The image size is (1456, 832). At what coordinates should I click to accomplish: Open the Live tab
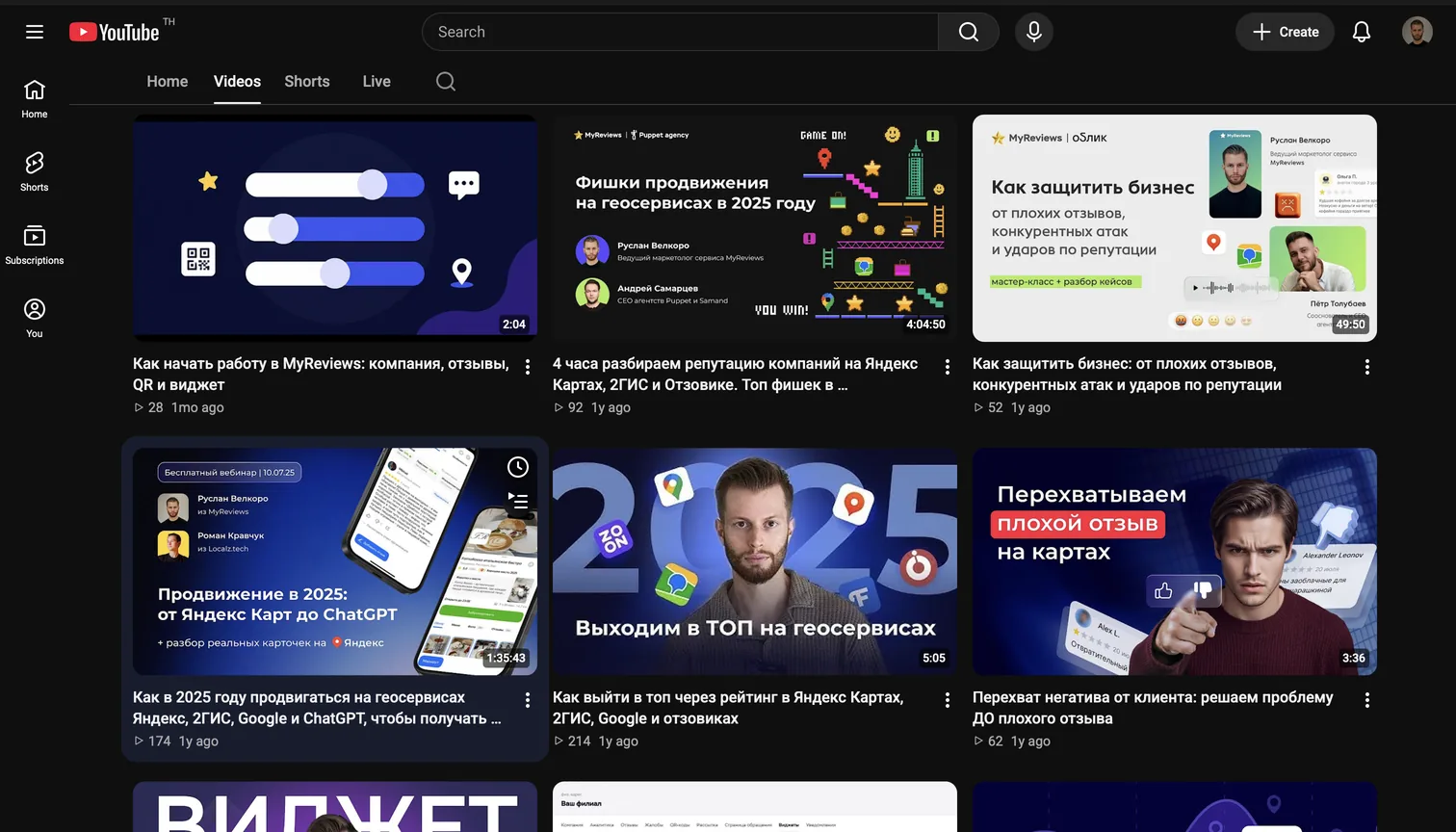click(x=377, y=82)
